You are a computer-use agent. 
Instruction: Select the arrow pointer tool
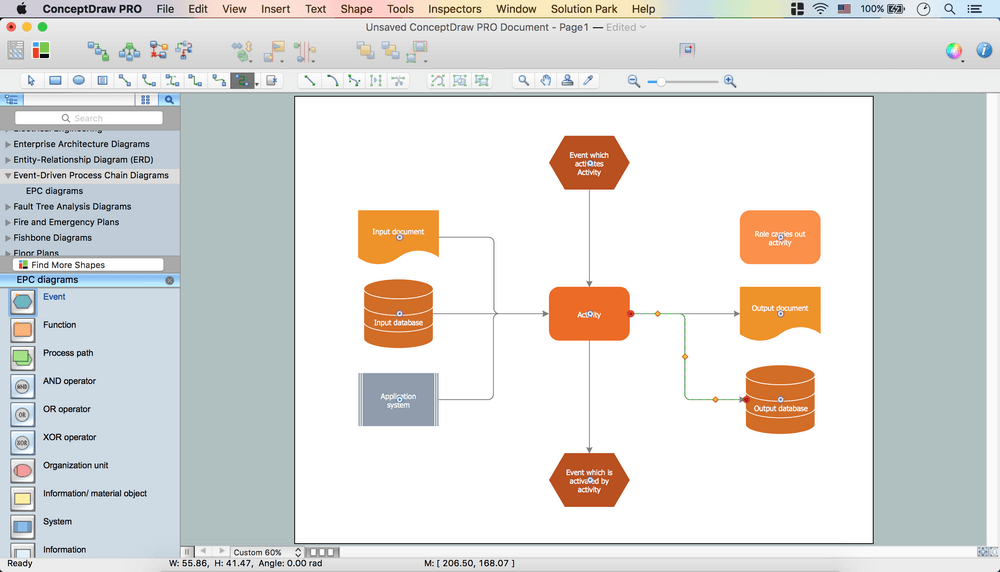click(31, 80)
